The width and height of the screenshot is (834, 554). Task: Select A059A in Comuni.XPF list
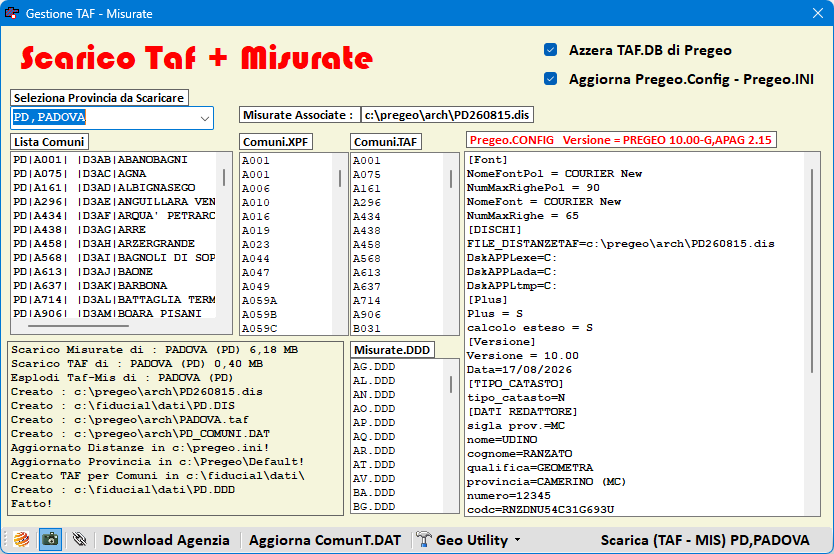[x=287, y=300]
